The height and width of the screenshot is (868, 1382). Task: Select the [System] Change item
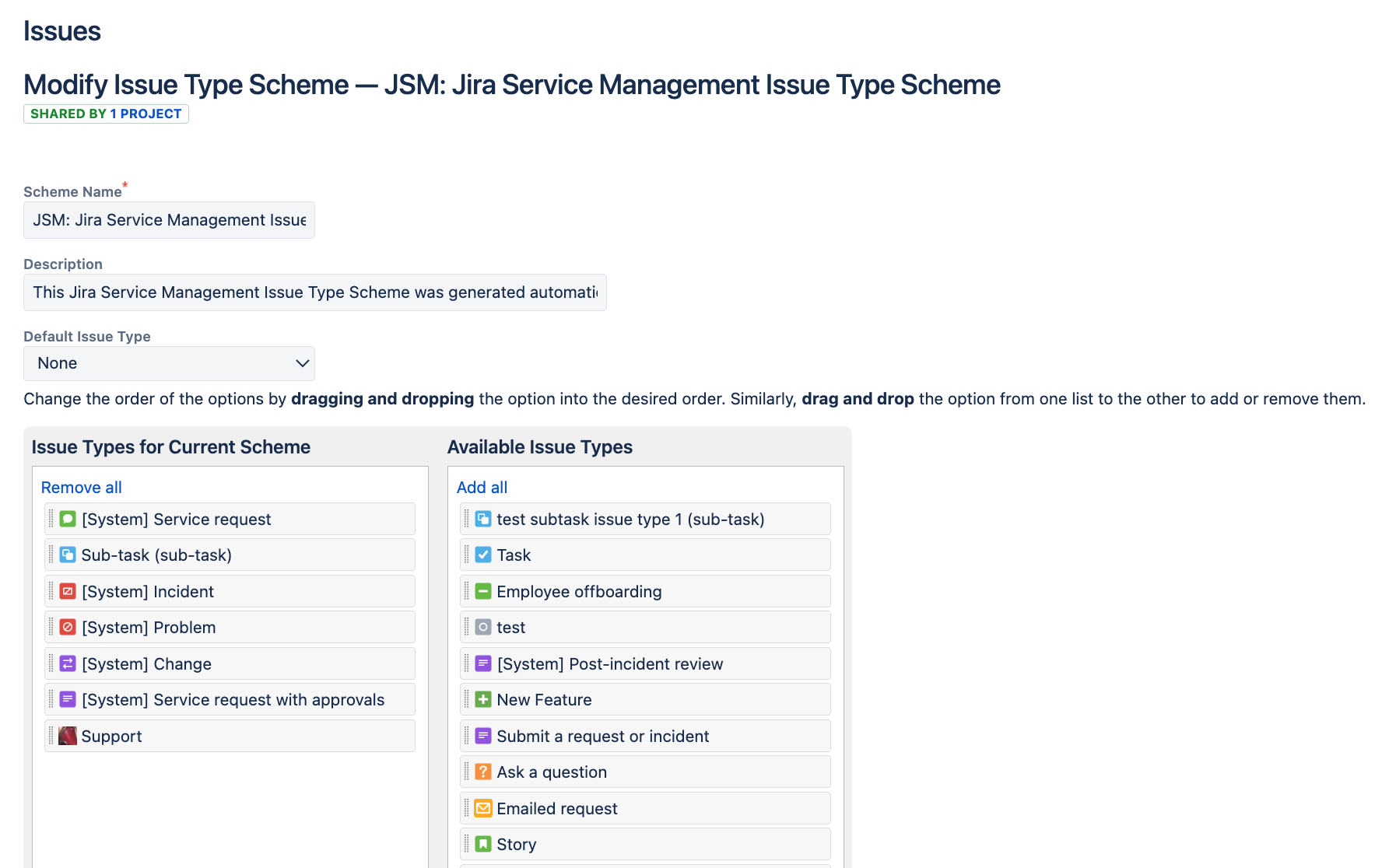[230, 663]
